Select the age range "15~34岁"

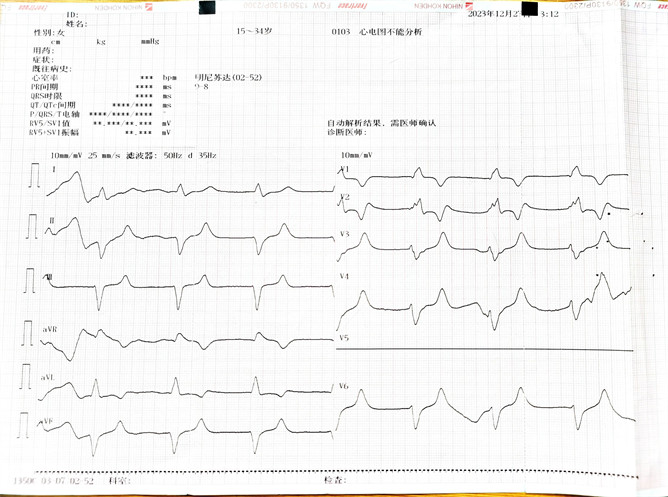click(x=254, y=31)
